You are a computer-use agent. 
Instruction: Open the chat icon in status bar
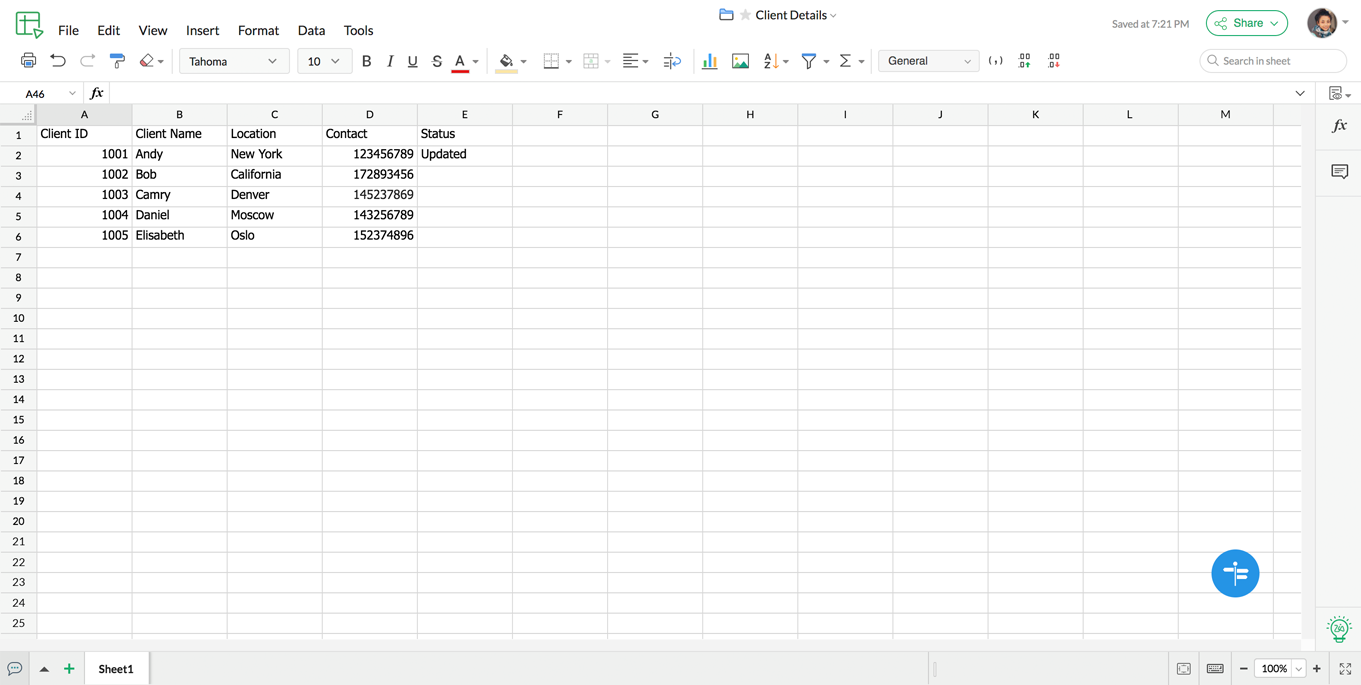[15, 669]
